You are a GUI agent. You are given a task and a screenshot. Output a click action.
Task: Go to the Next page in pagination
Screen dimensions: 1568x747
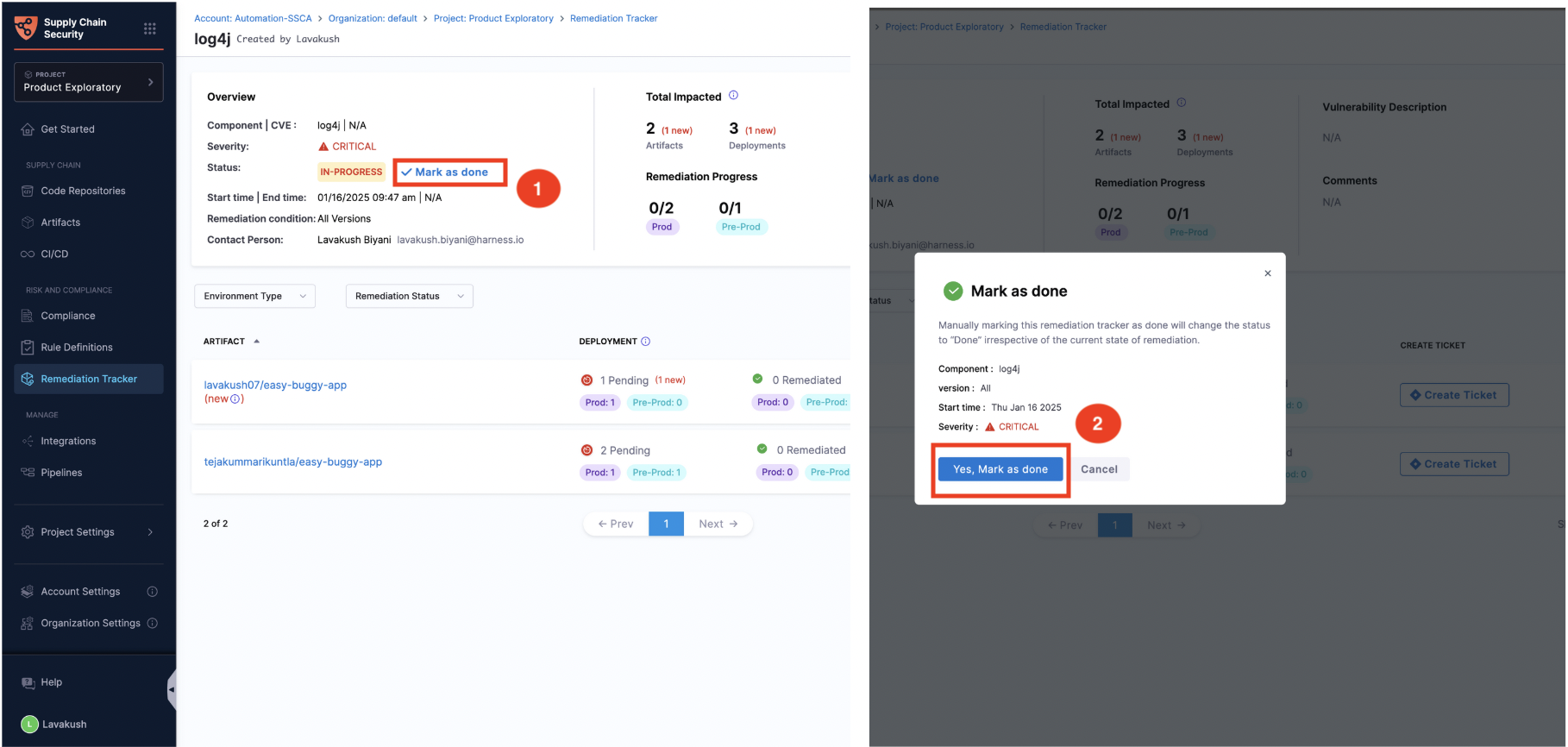coord(718,524)
